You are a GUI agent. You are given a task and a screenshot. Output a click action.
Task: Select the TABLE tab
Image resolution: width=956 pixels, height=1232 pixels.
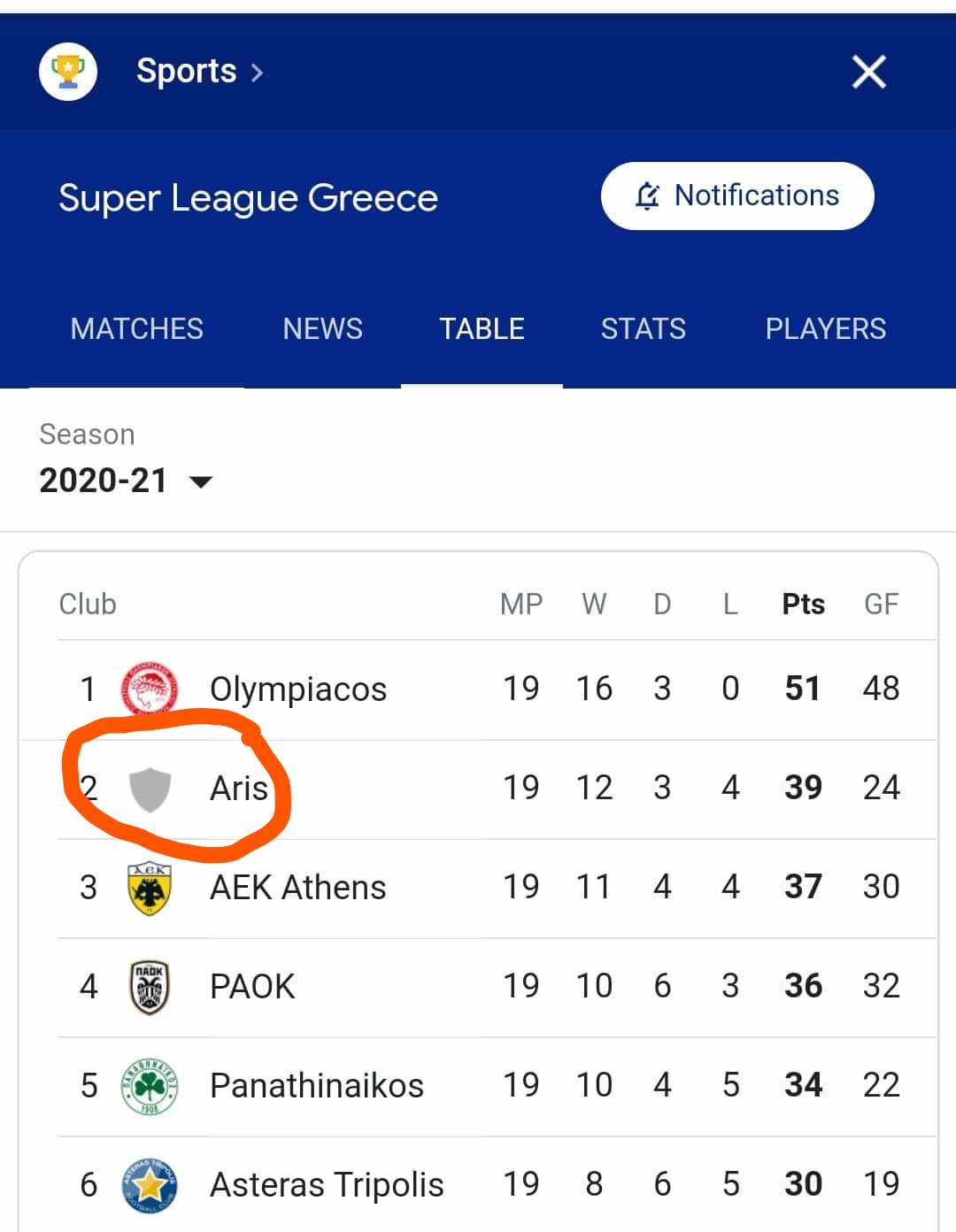pos(482,328)
